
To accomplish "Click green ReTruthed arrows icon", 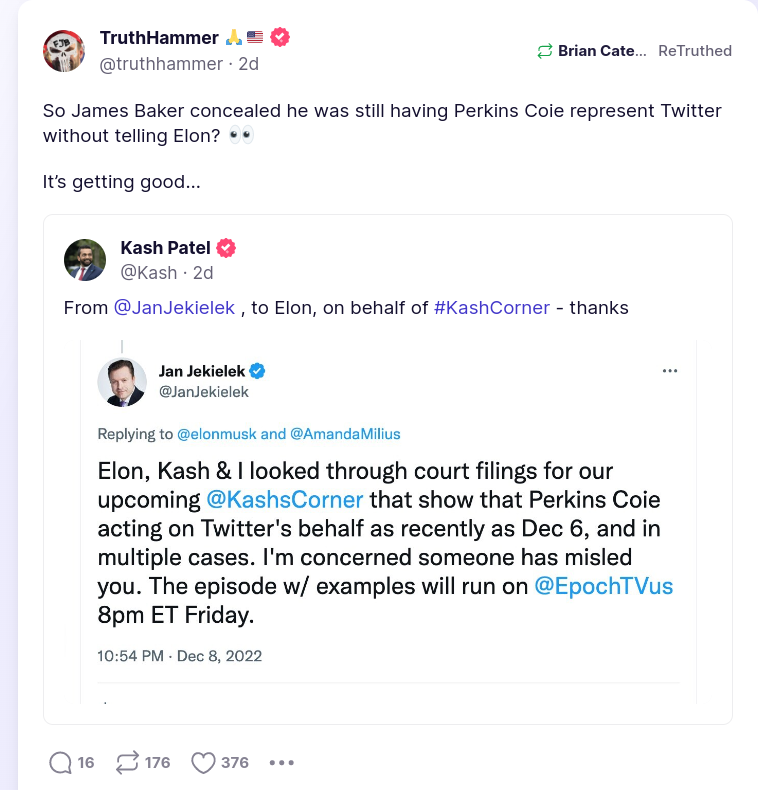I will tap(545, 51).
